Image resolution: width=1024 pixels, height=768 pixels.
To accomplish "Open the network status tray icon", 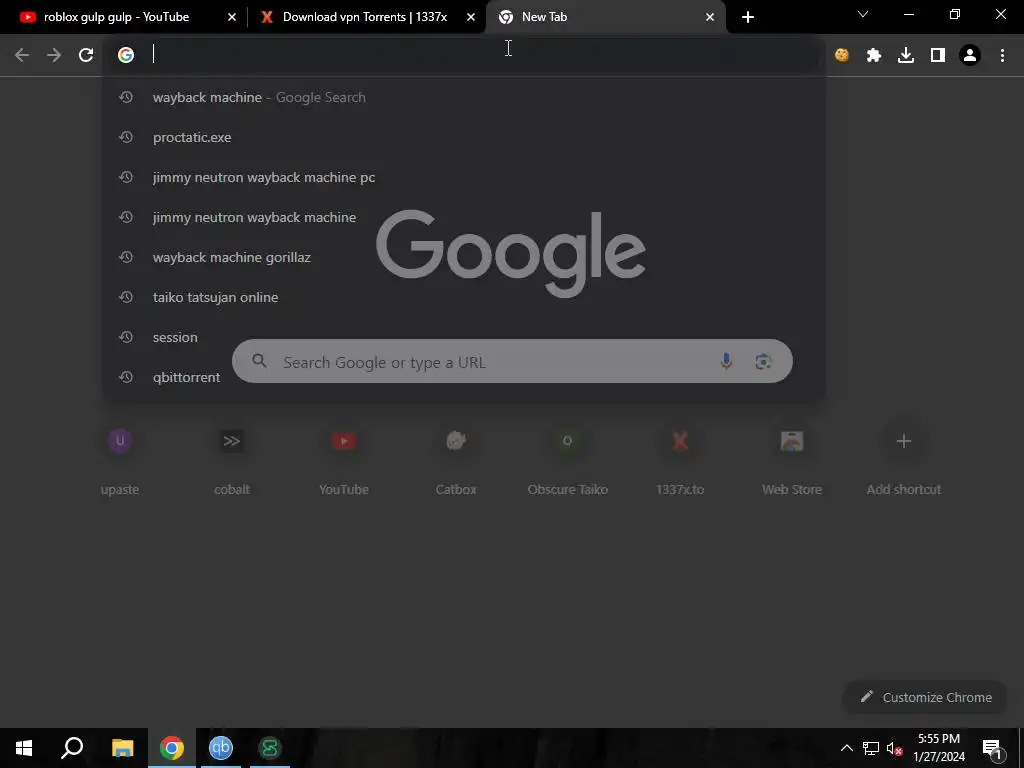I will pos(871,748).
